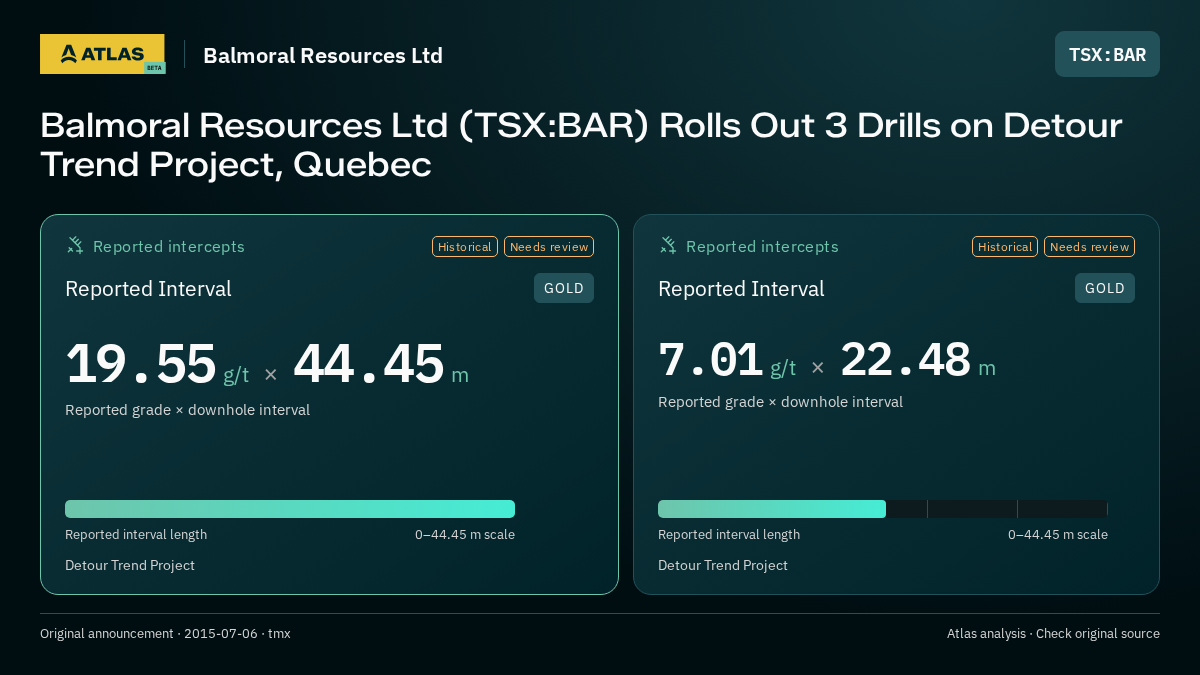This screenshot has height=675, width=1200.
Task: Click the GOLD badge in the 7.01 g/t card
Action: 1105,288
